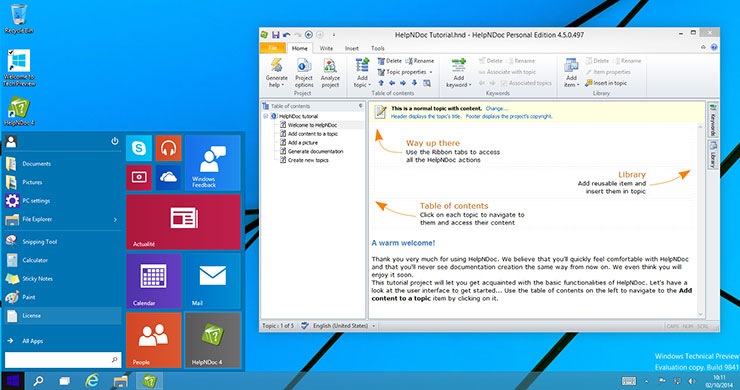Viewport: 740px width, 390px height.
Task: Switch to the Insert ribbon tab
Action: (352, 48)
